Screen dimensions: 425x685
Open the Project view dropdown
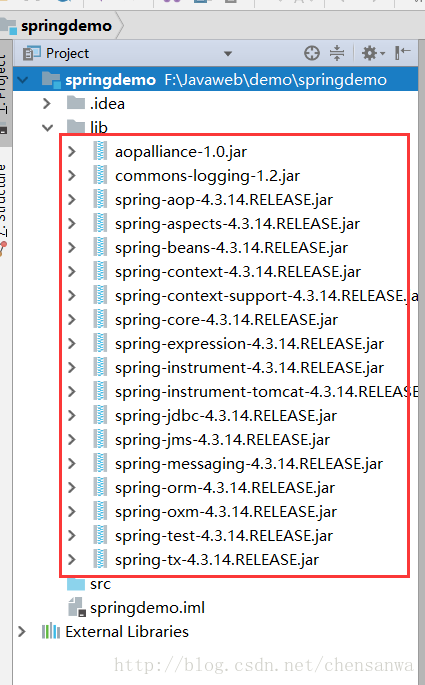pyautogui.click(x=228, y=54)
